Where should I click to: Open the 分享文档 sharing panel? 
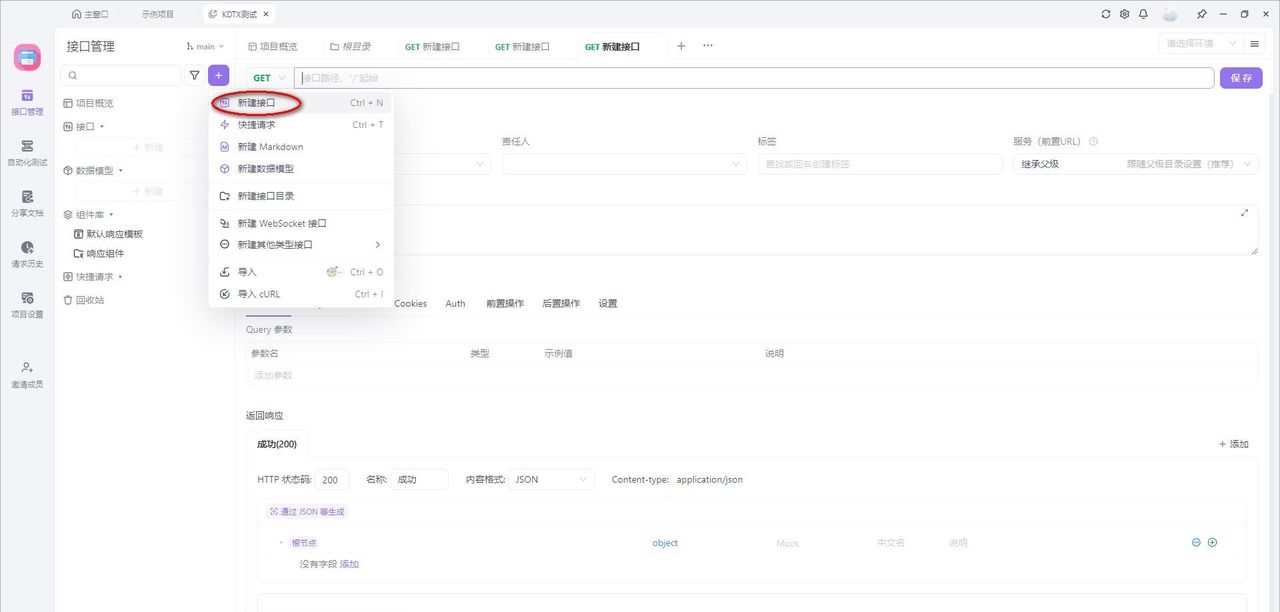[x=26, y=205]
